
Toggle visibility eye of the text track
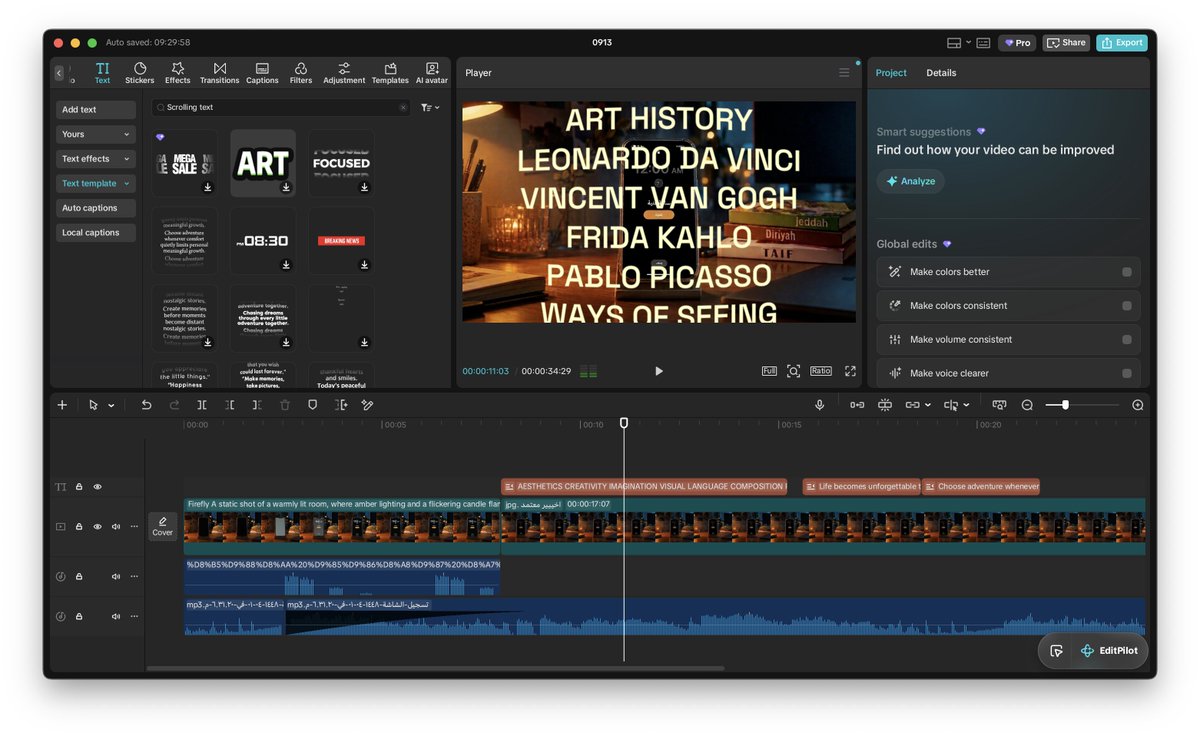click(x=98, y=487)
